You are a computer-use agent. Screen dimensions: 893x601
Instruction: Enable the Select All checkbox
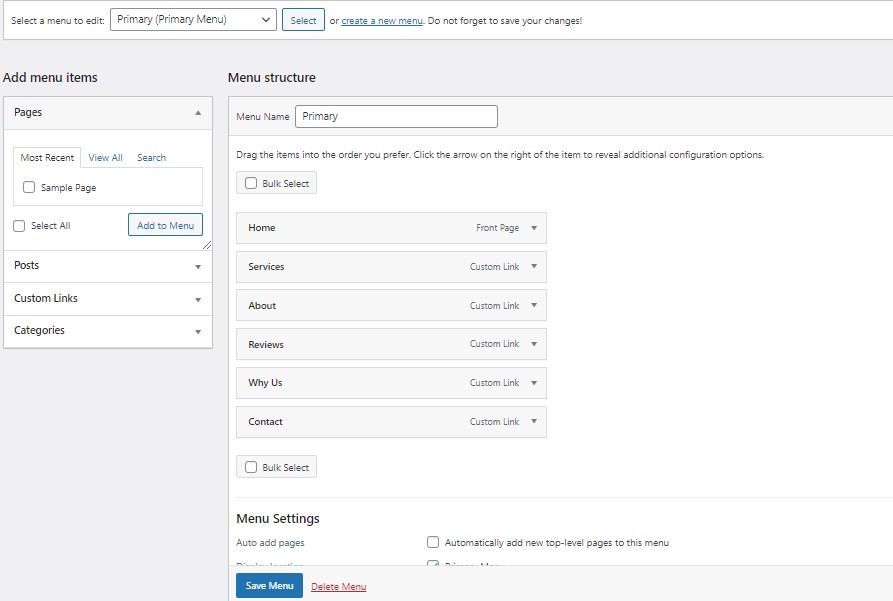[19, 226]
